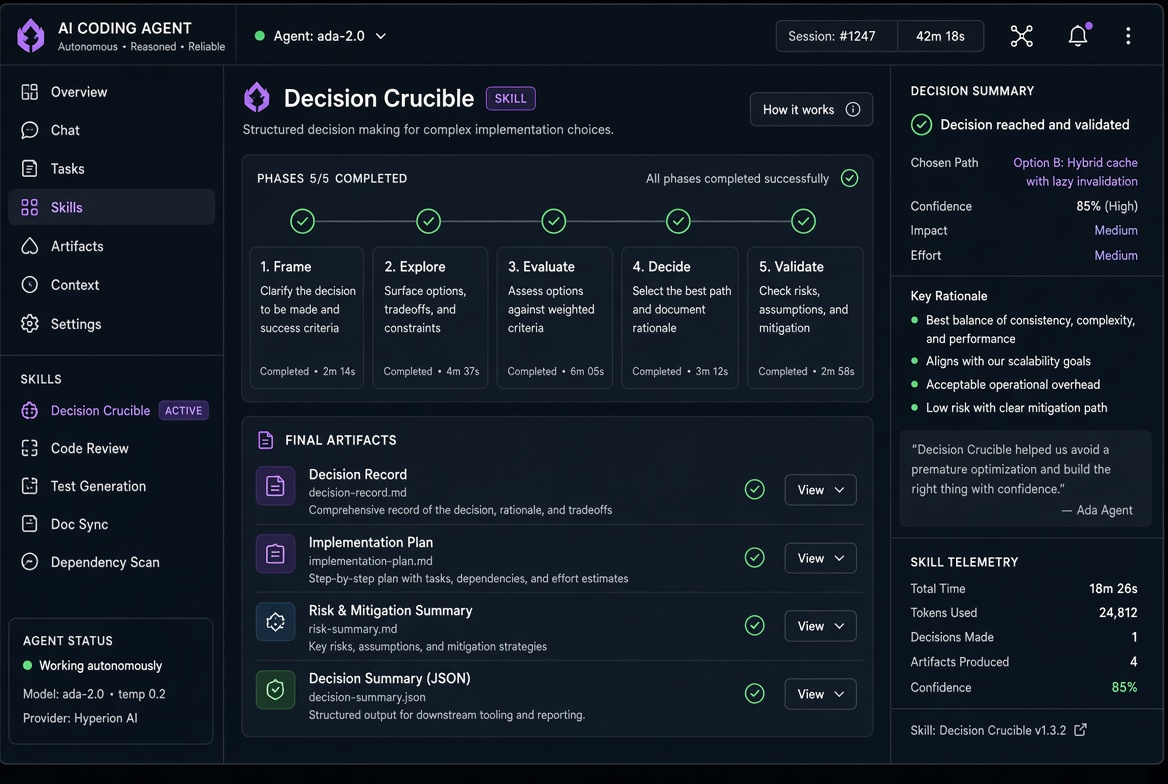This screenshot has height=784, width=1168.
Task: Open Chat in sidebar
Action: 112,130
